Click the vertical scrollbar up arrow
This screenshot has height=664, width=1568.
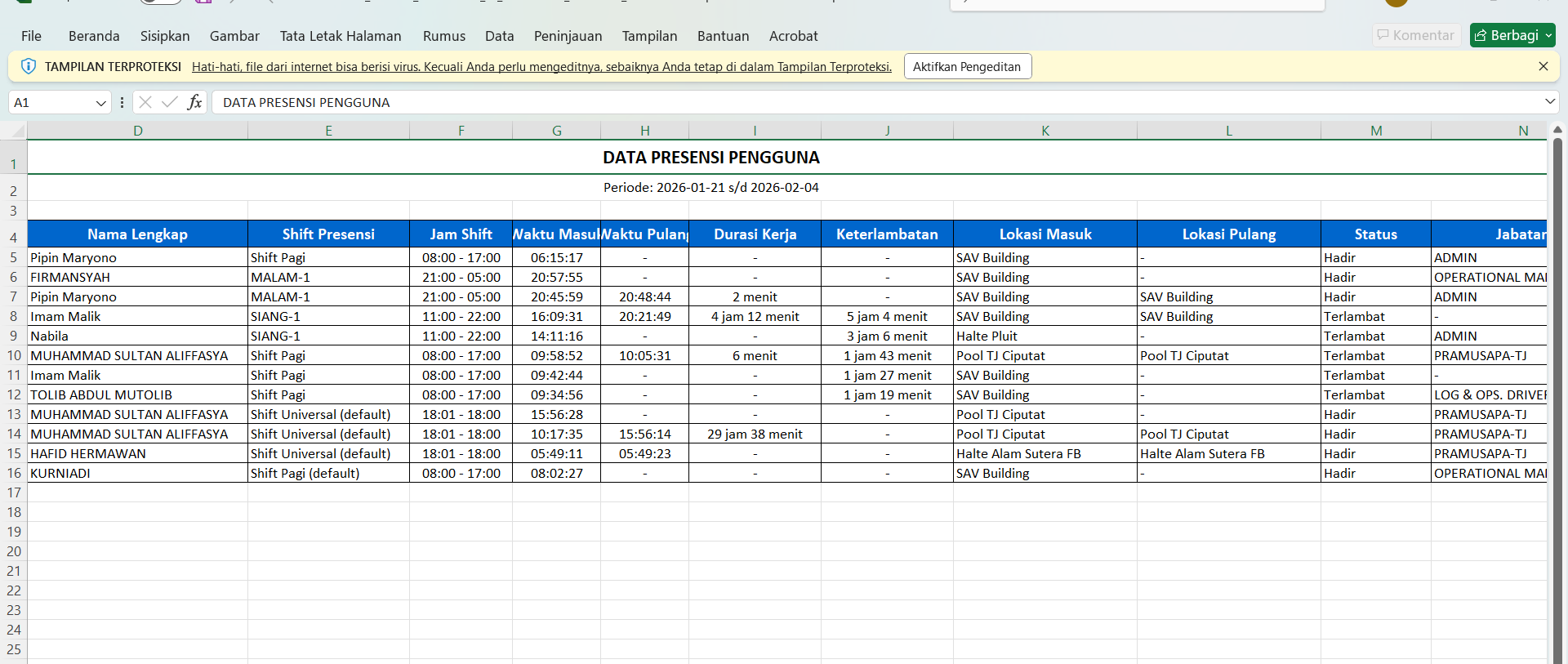click(x=1557, y=130)
